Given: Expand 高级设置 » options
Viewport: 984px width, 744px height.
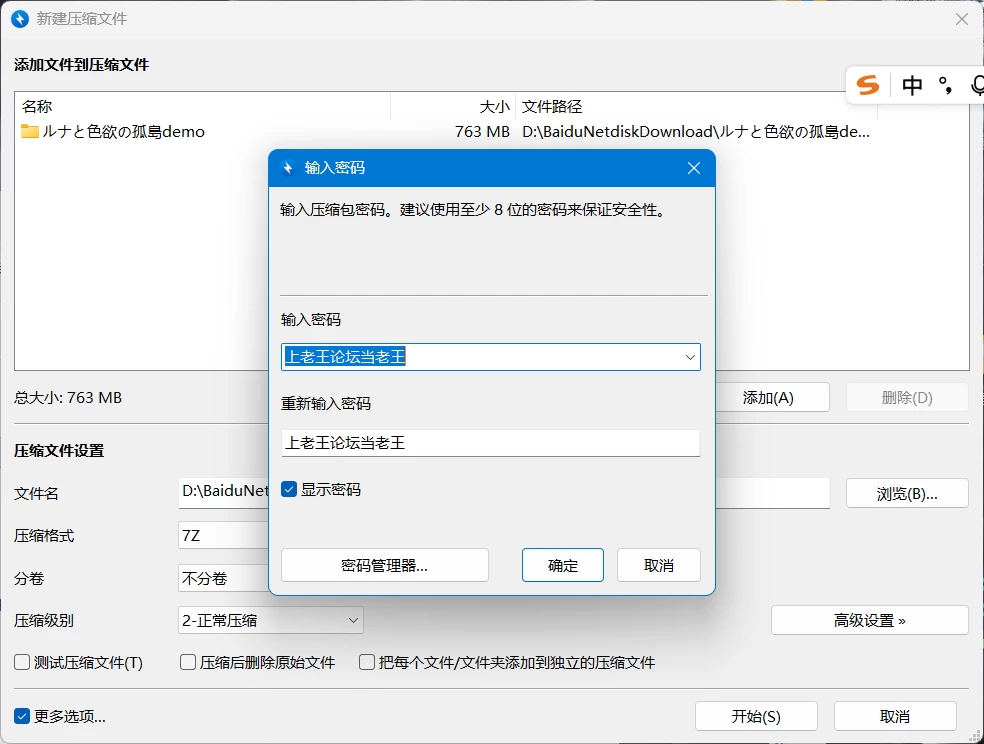Looking at the screenshot, I should point(869,620).
